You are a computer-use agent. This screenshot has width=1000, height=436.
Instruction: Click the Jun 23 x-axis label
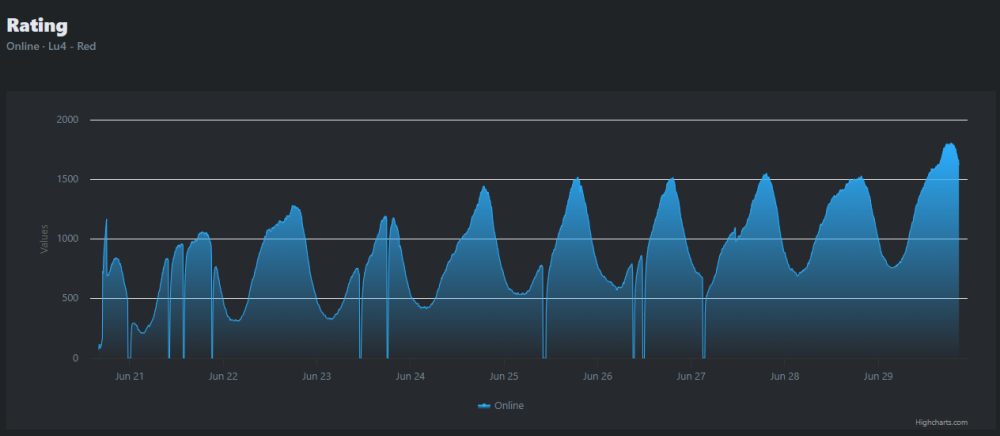(317, 377)
